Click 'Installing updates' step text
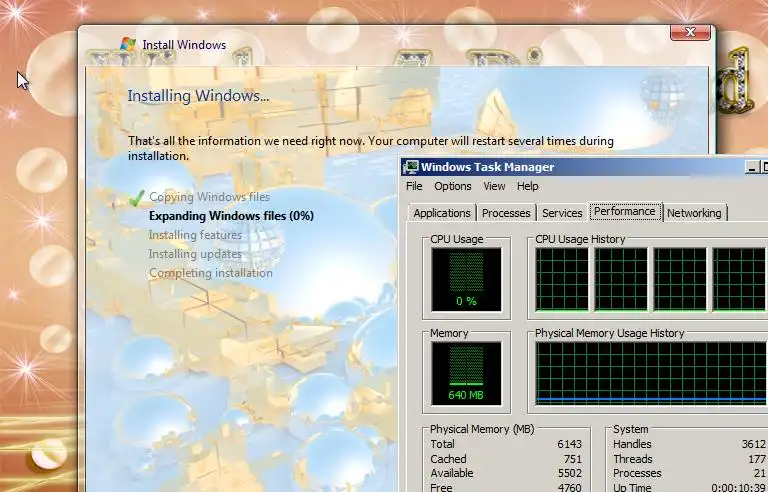The height and width of the screenshot is (492, 768). coord(195,254)
